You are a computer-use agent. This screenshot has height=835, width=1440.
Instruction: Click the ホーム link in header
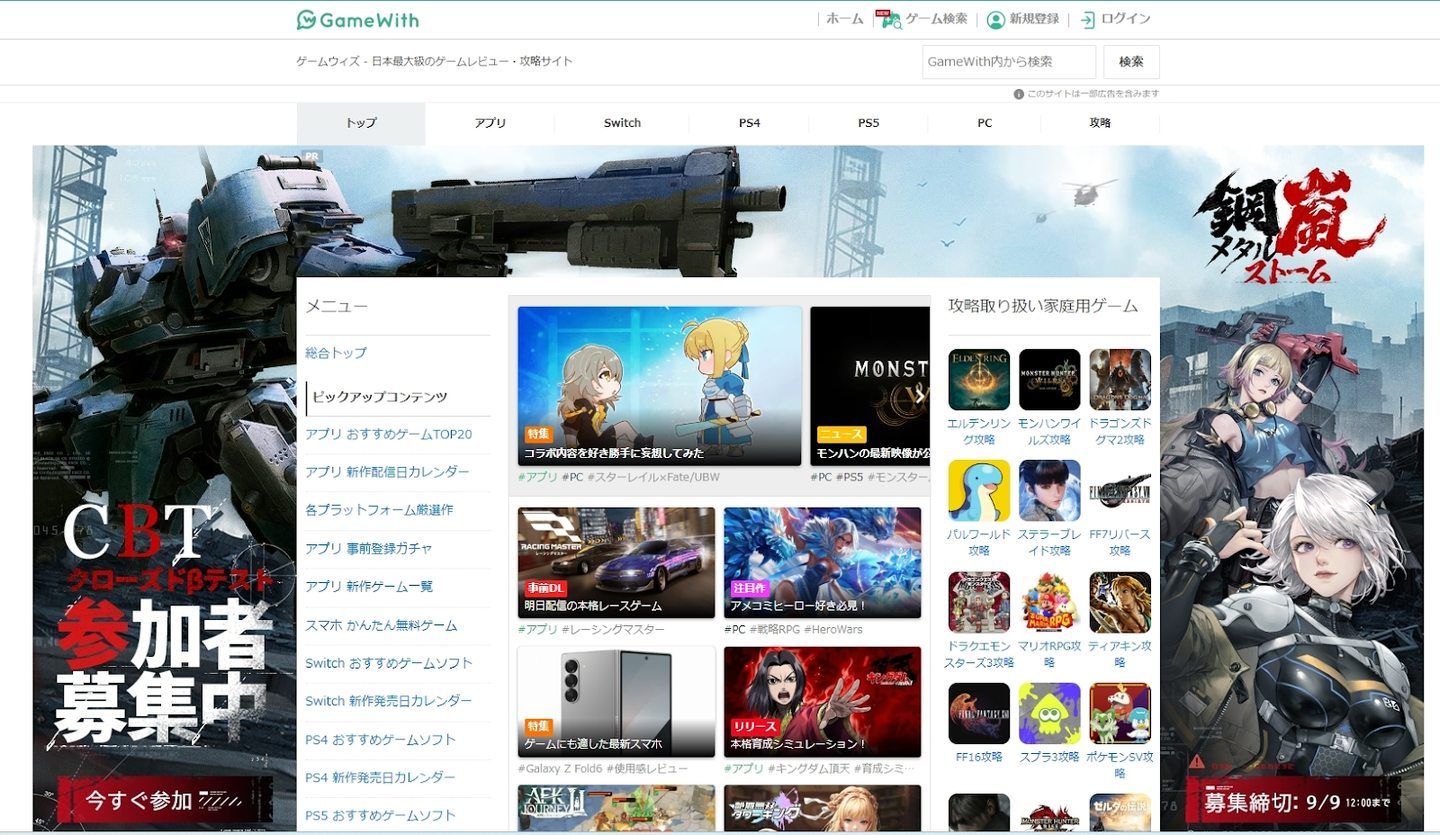pos(844,19)
